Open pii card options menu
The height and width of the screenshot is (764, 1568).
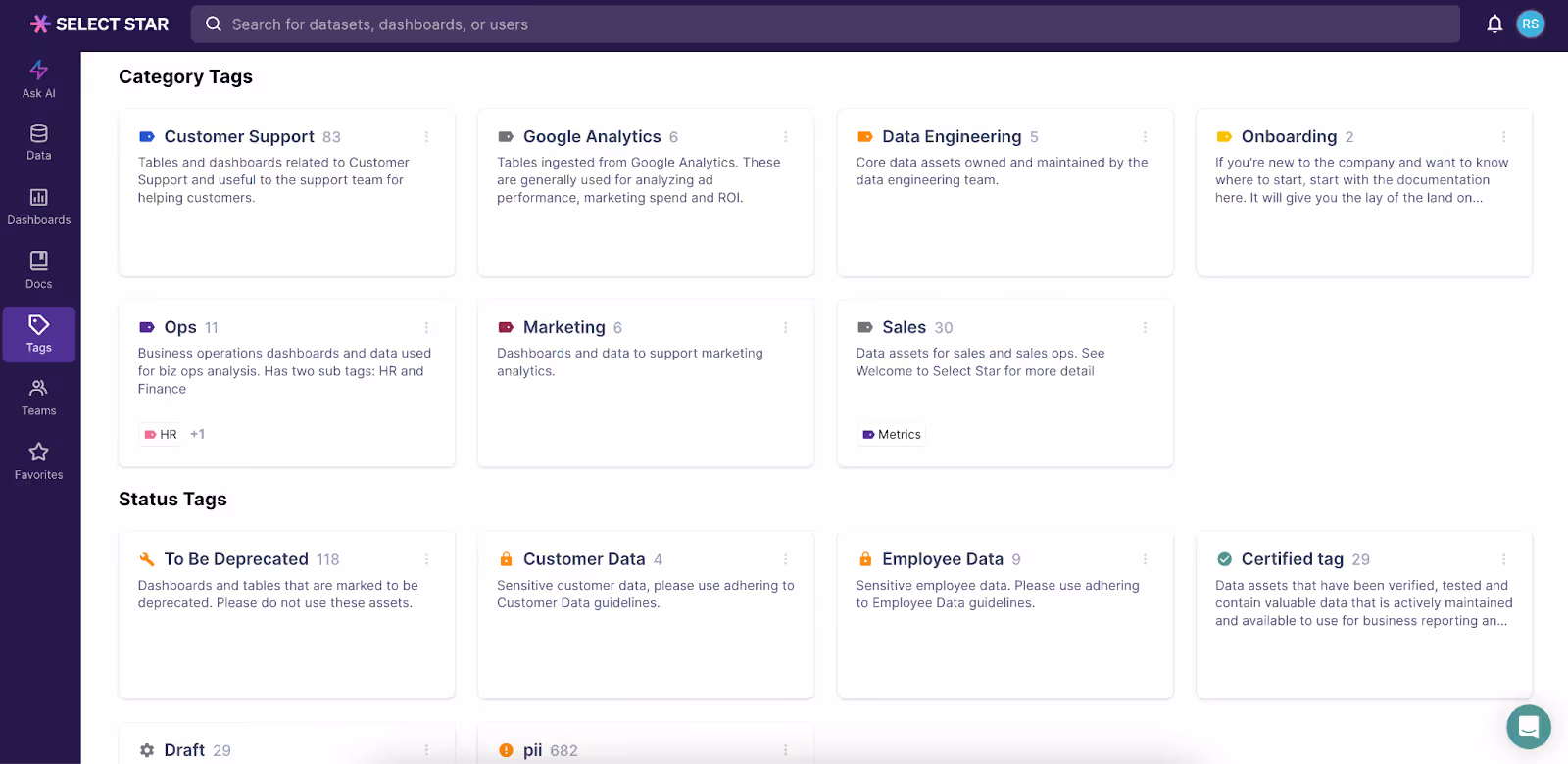click(x=785, y=750)
